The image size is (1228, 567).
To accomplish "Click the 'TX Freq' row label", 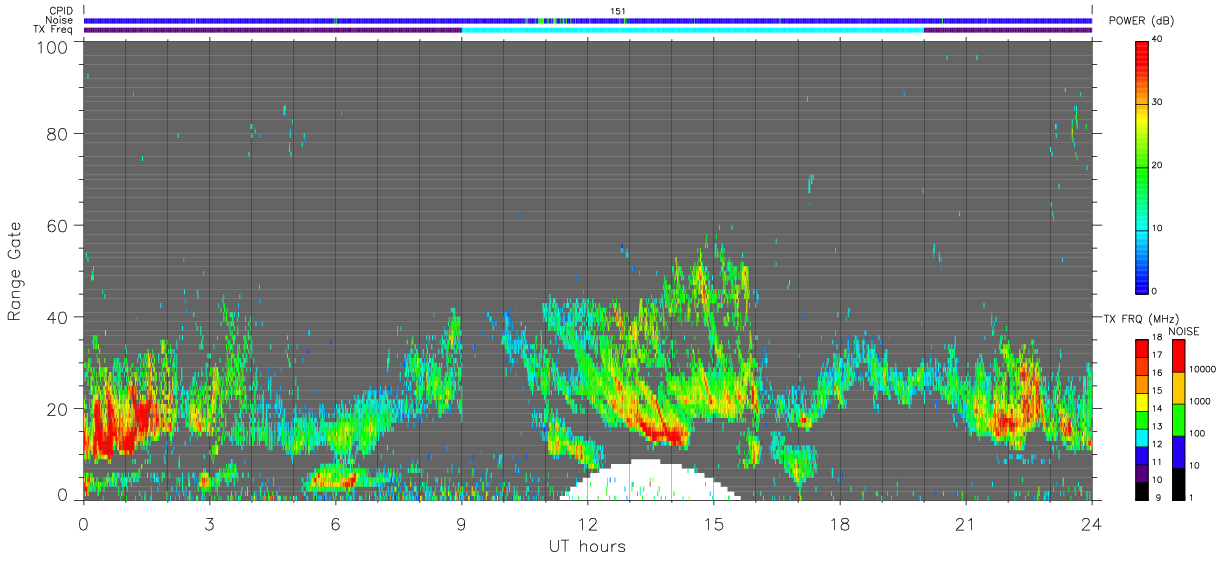I will coord(54,29).
